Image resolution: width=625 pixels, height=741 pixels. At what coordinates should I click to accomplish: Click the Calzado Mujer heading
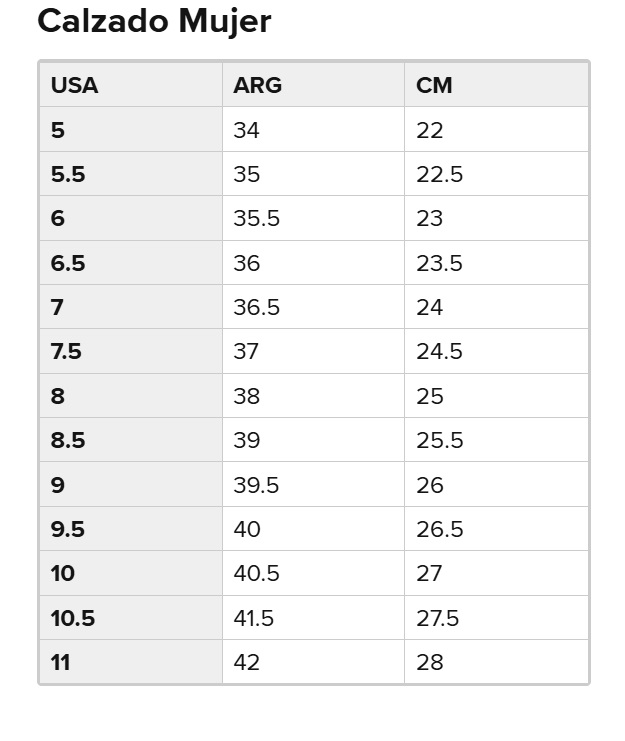(154, 22)
